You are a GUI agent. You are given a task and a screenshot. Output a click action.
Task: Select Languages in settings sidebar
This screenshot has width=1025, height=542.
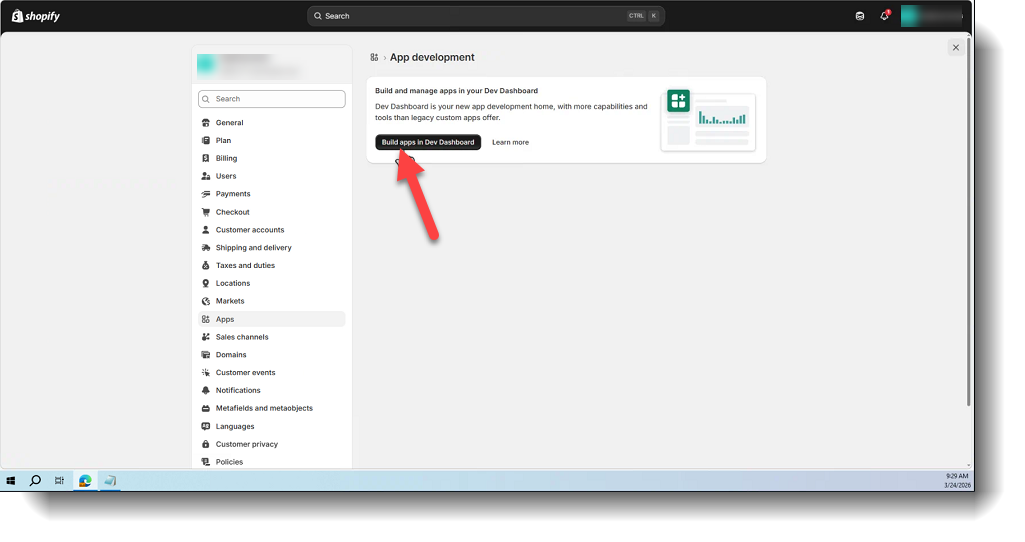pyautogui.click(x=272, y=426)
